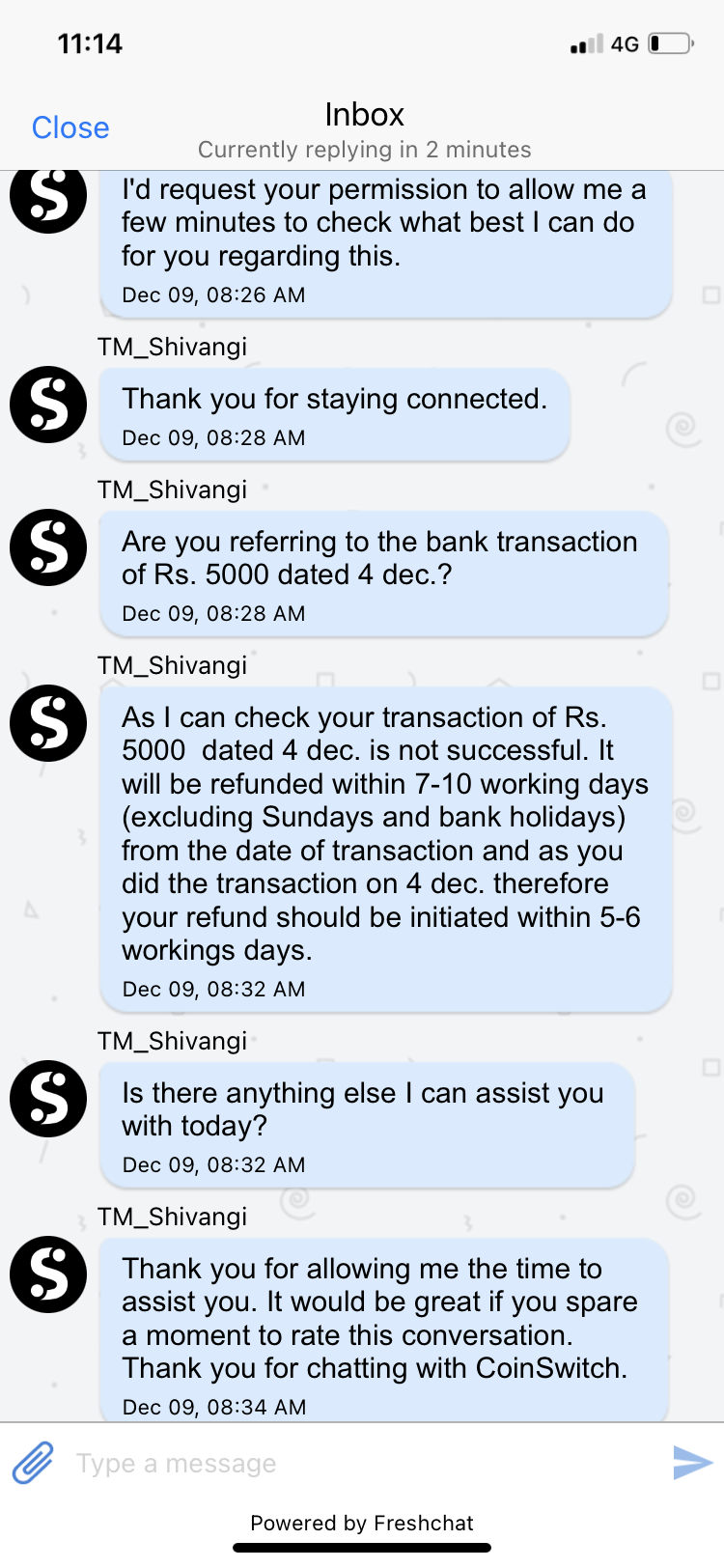The height and width of the screenshot is (1568, 724).
Task: Tap the 'Are you referring to the bank transaction' message
Action: (x=384, y=574)
